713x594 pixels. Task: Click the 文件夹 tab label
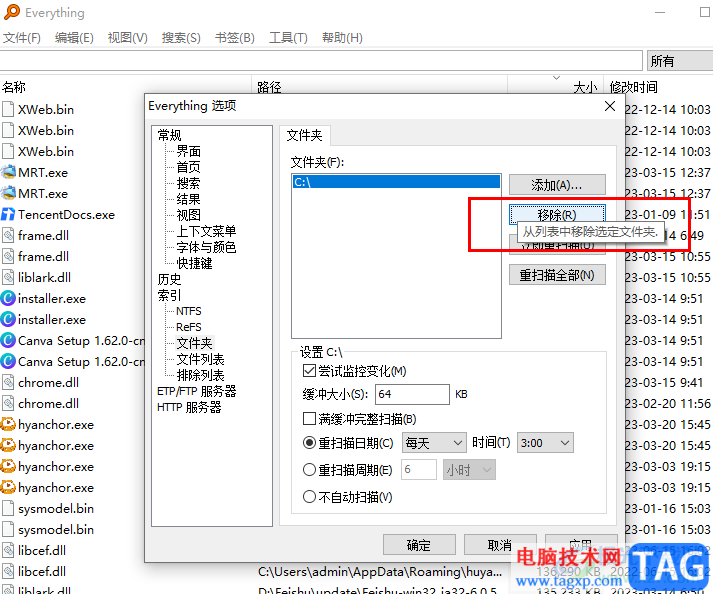tap(304, 135)
